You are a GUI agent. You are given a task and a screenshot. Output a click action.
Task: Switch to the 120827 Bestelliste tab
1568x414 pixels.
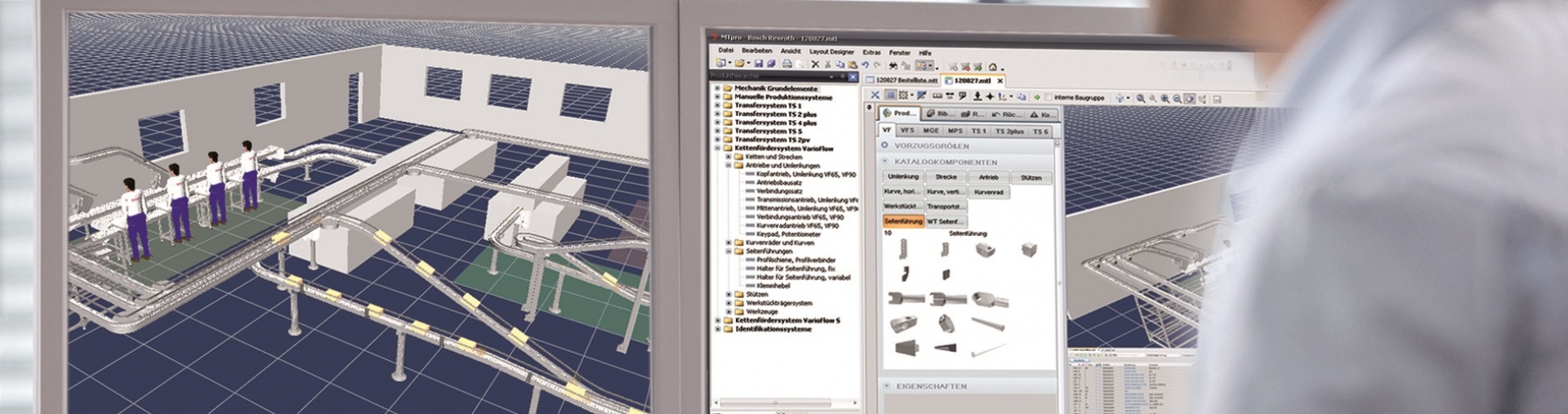906,81
